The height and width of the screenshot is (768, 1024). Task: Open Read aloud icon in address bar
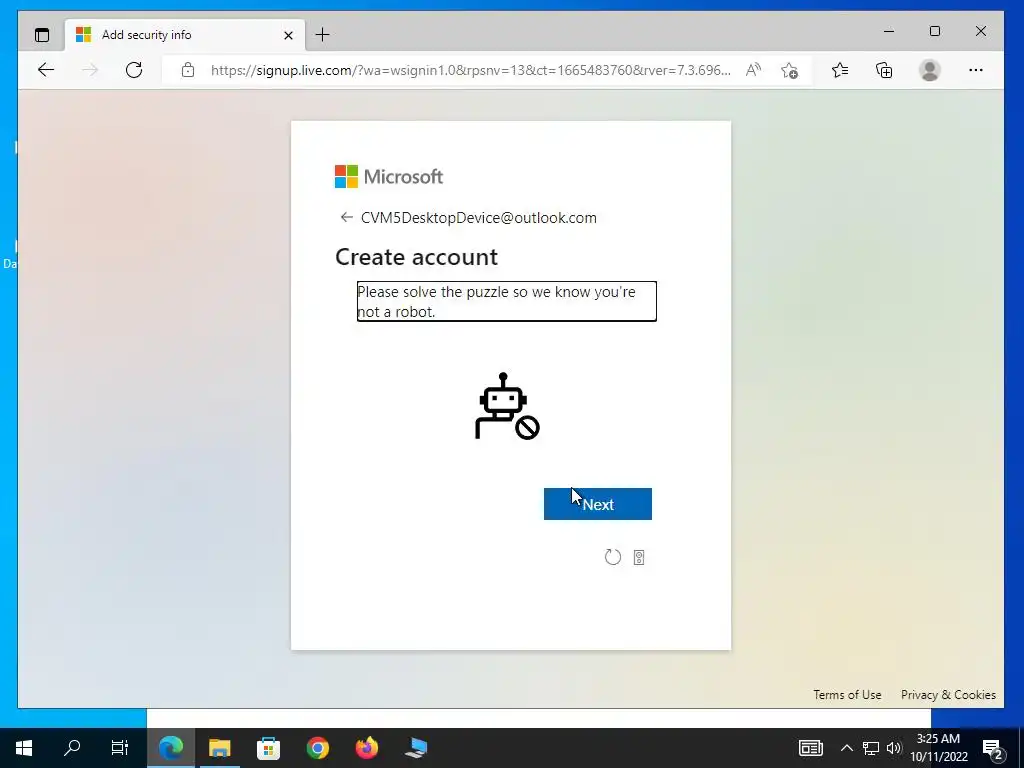click(753, 70)
